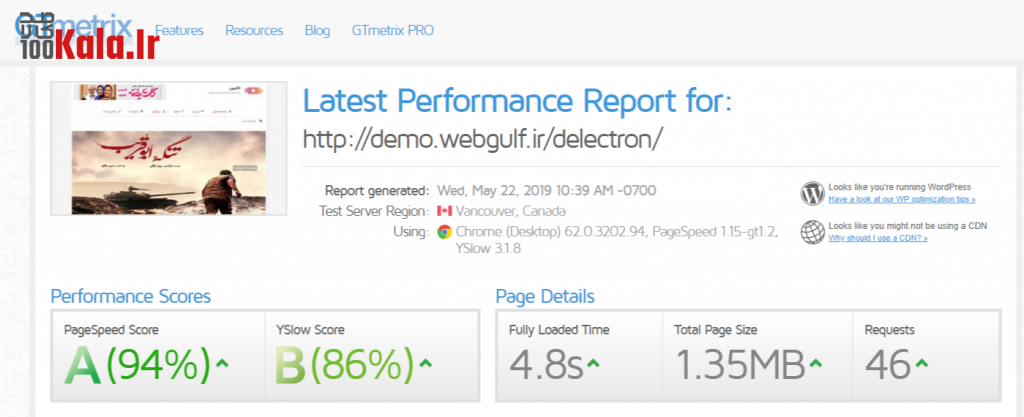Click the demo.webgulf.ir/delectron URL

tap(483, 138)
